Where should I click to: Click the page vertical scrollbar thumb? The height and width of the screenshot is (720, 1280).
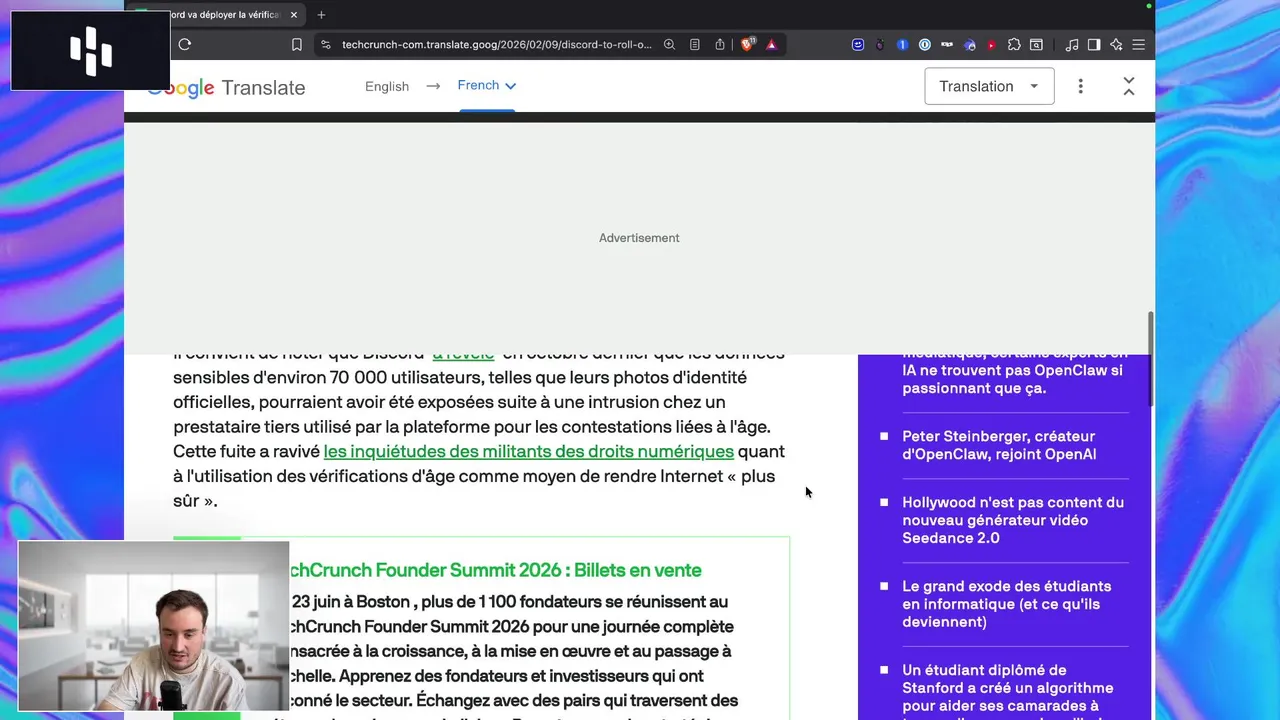tap(1150, 358)
